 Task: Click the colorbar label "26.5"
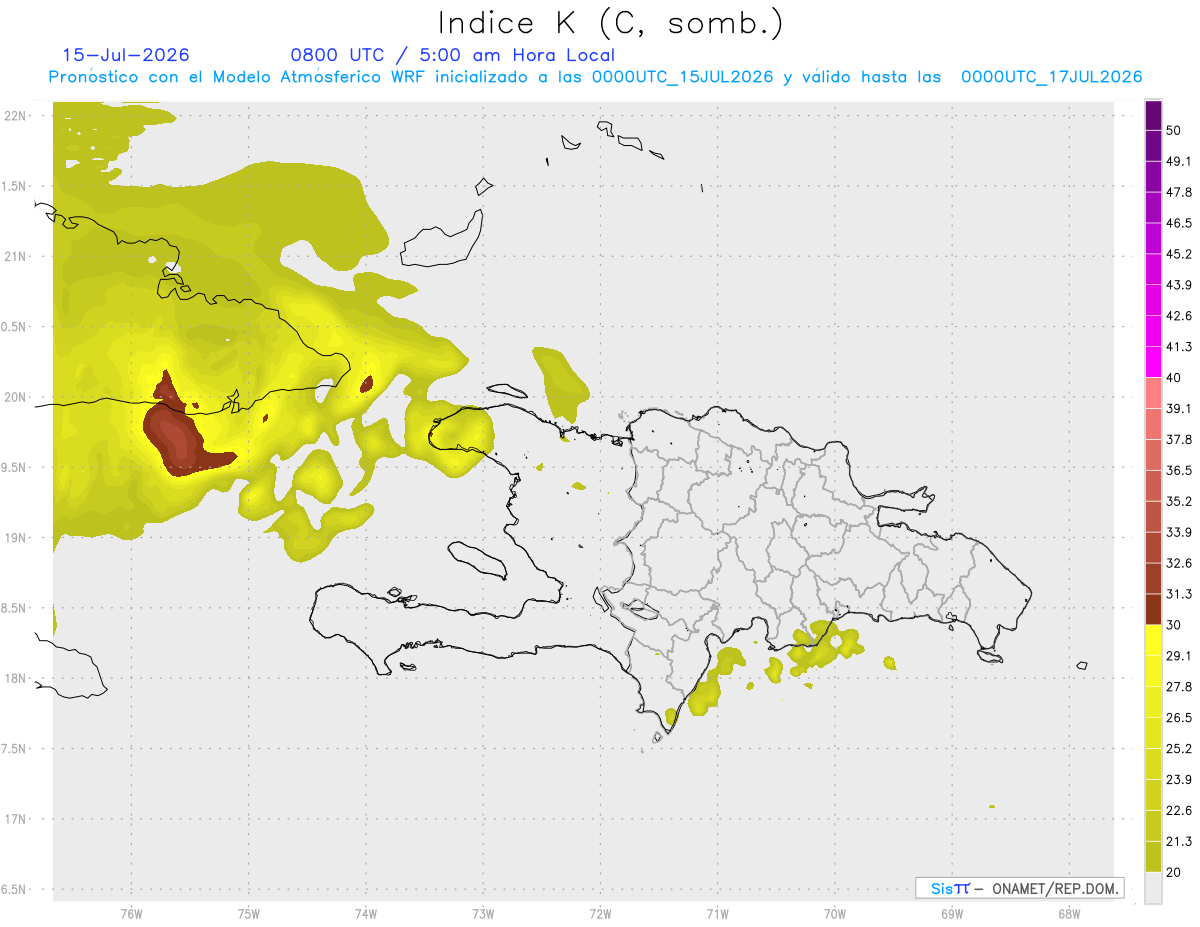[x=1180, y=717]
